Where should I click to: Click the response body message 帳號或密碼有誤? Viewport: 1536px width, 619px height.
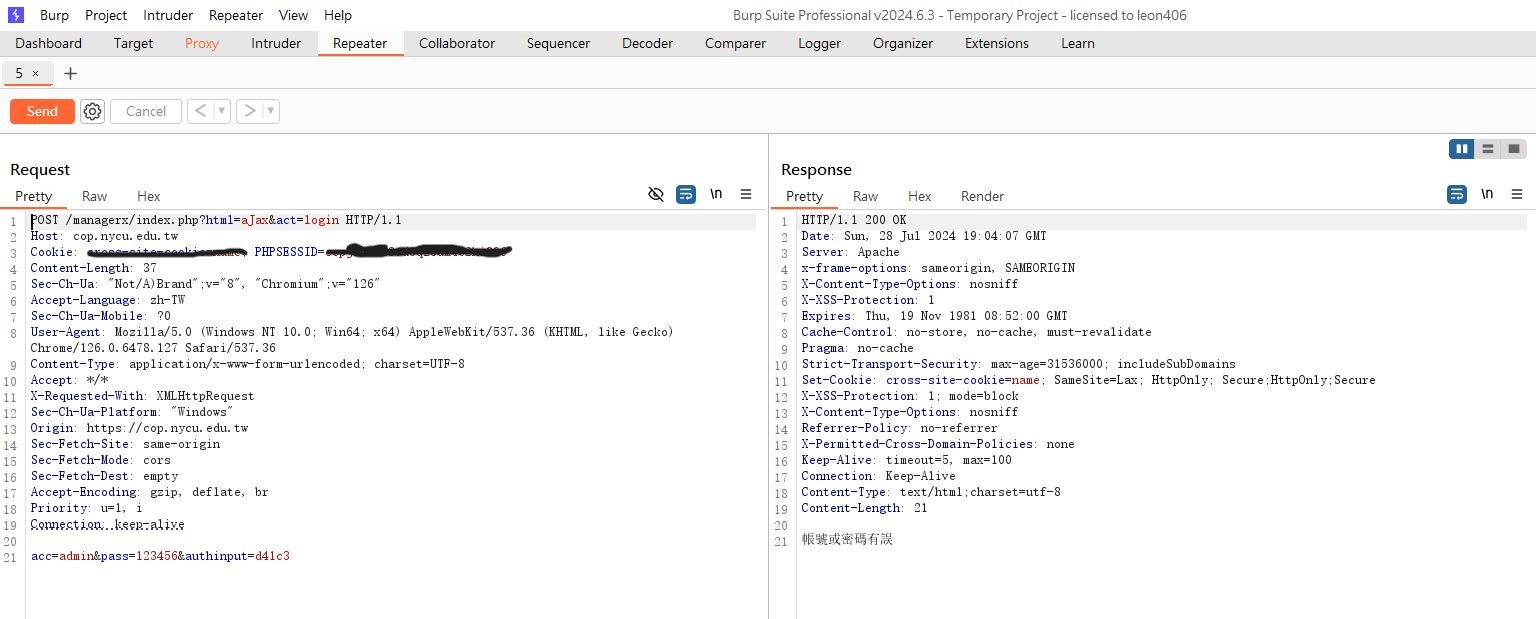tap(847, 539)
